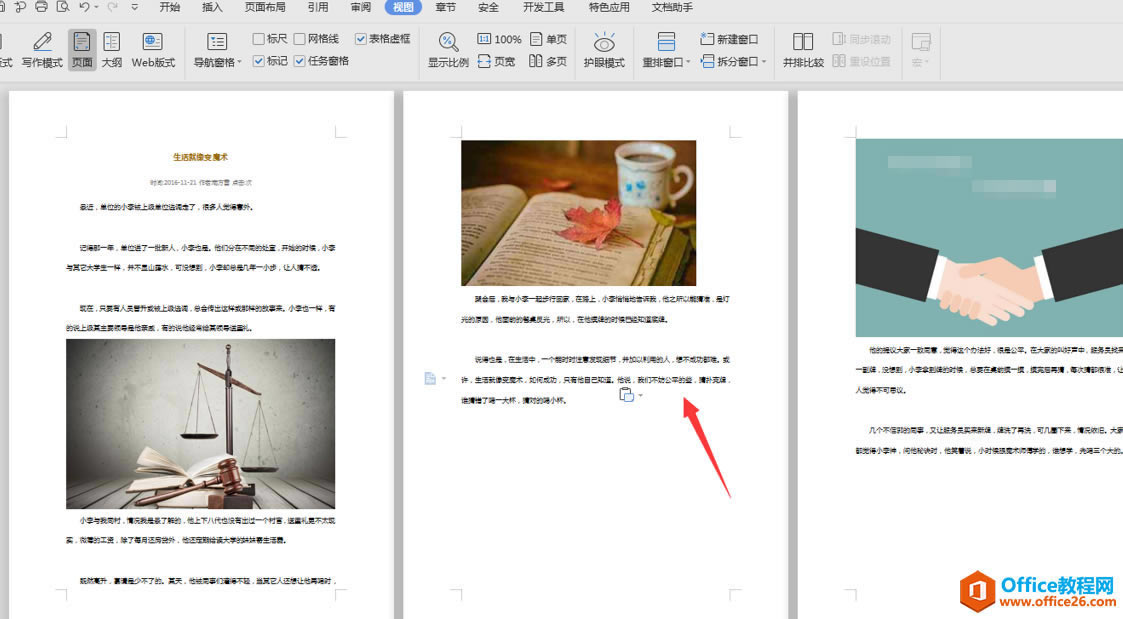Select the scales of justice image

tap(201, 424)
